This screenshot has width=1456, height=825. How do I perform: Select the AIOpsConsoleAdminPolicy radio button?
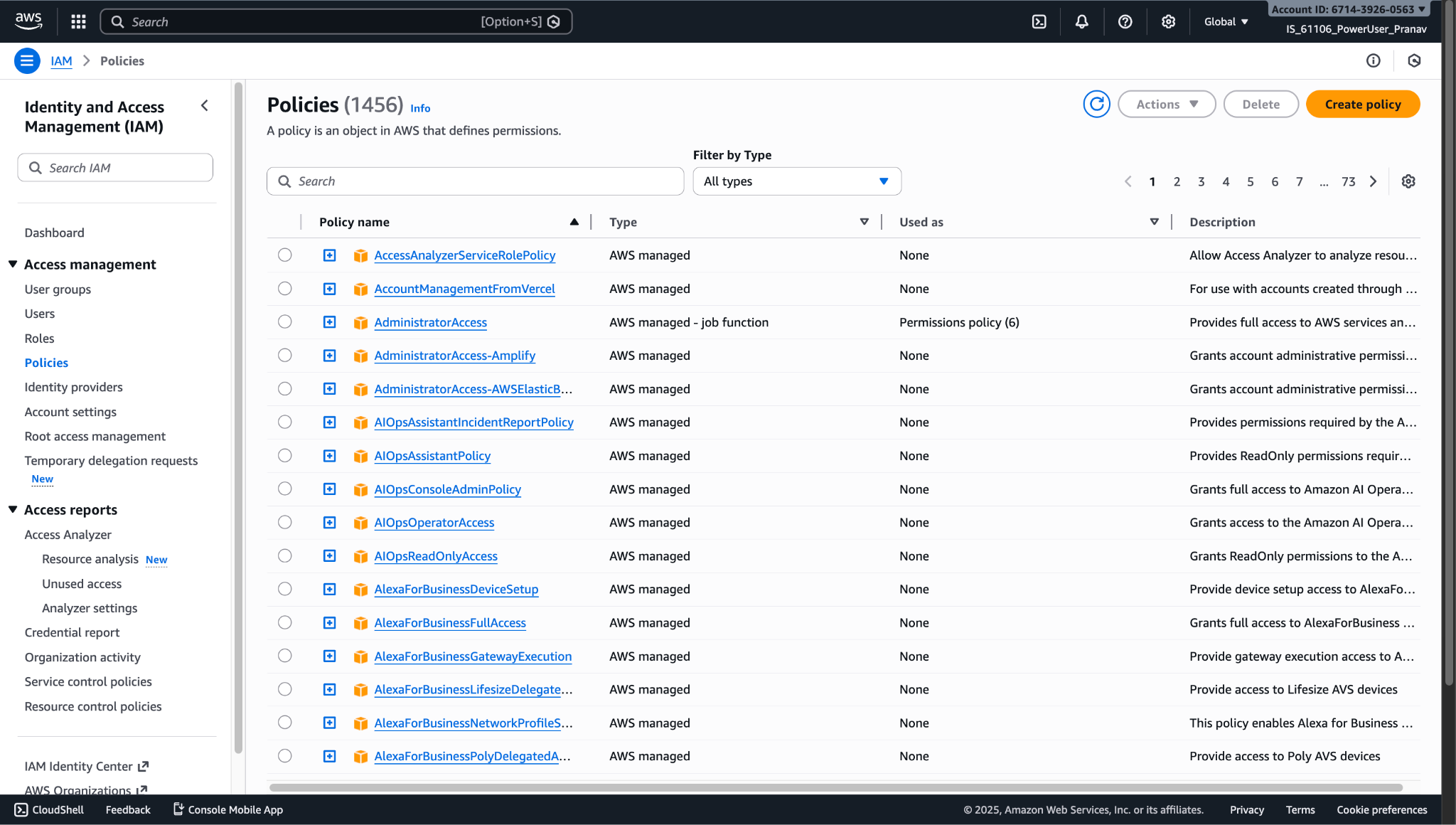click(x=284, y=489)
